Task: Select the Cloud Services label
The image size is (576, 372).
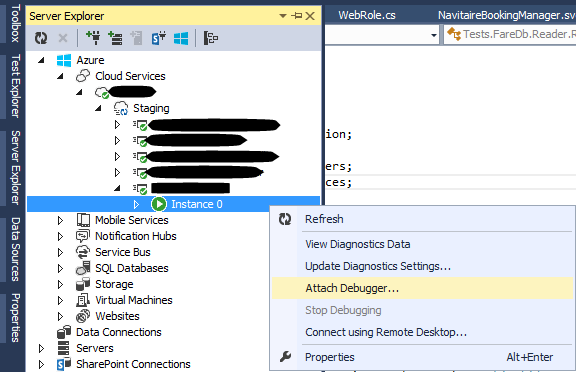Action: [x=130, y=76]
